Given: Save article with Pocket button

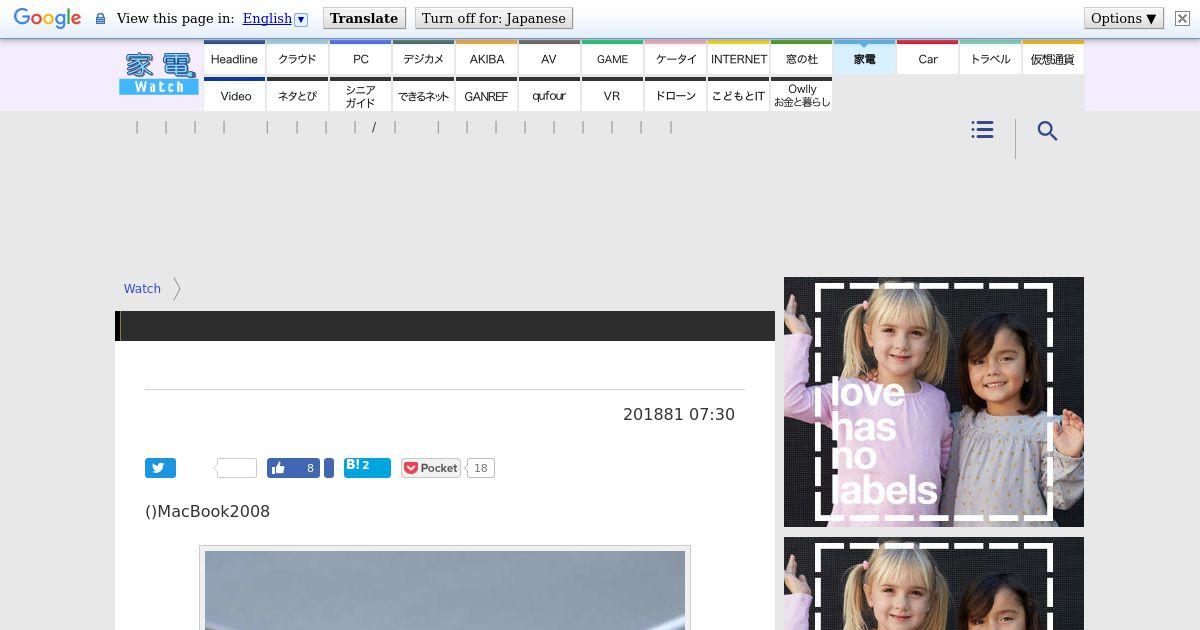Looking at the screenshot, I should [x=430, y=468].
